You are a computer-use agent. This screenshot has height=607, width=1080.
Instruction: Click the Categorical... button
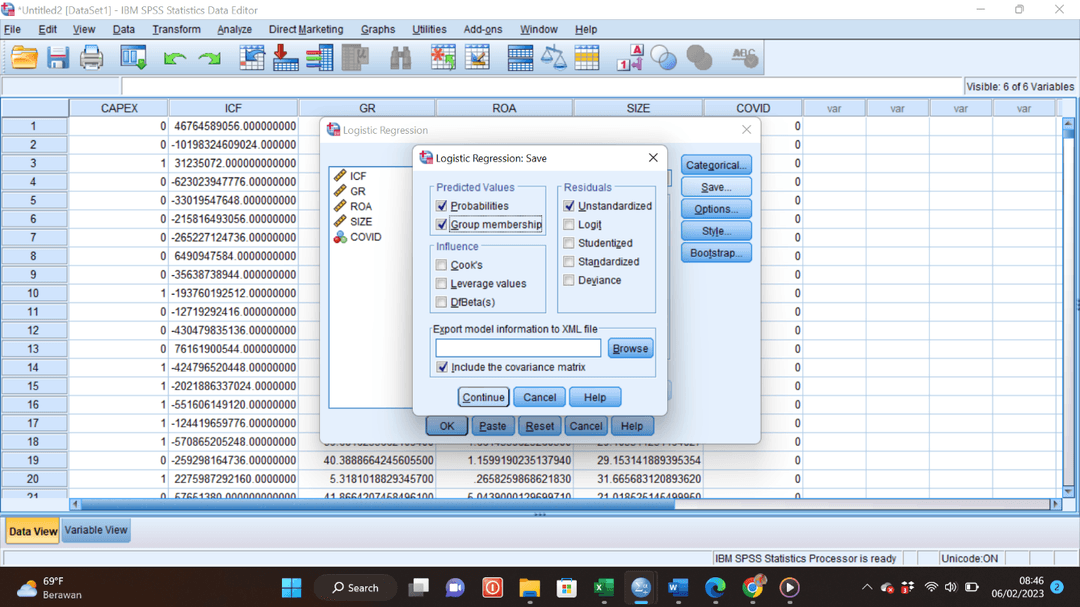(716, 165)
